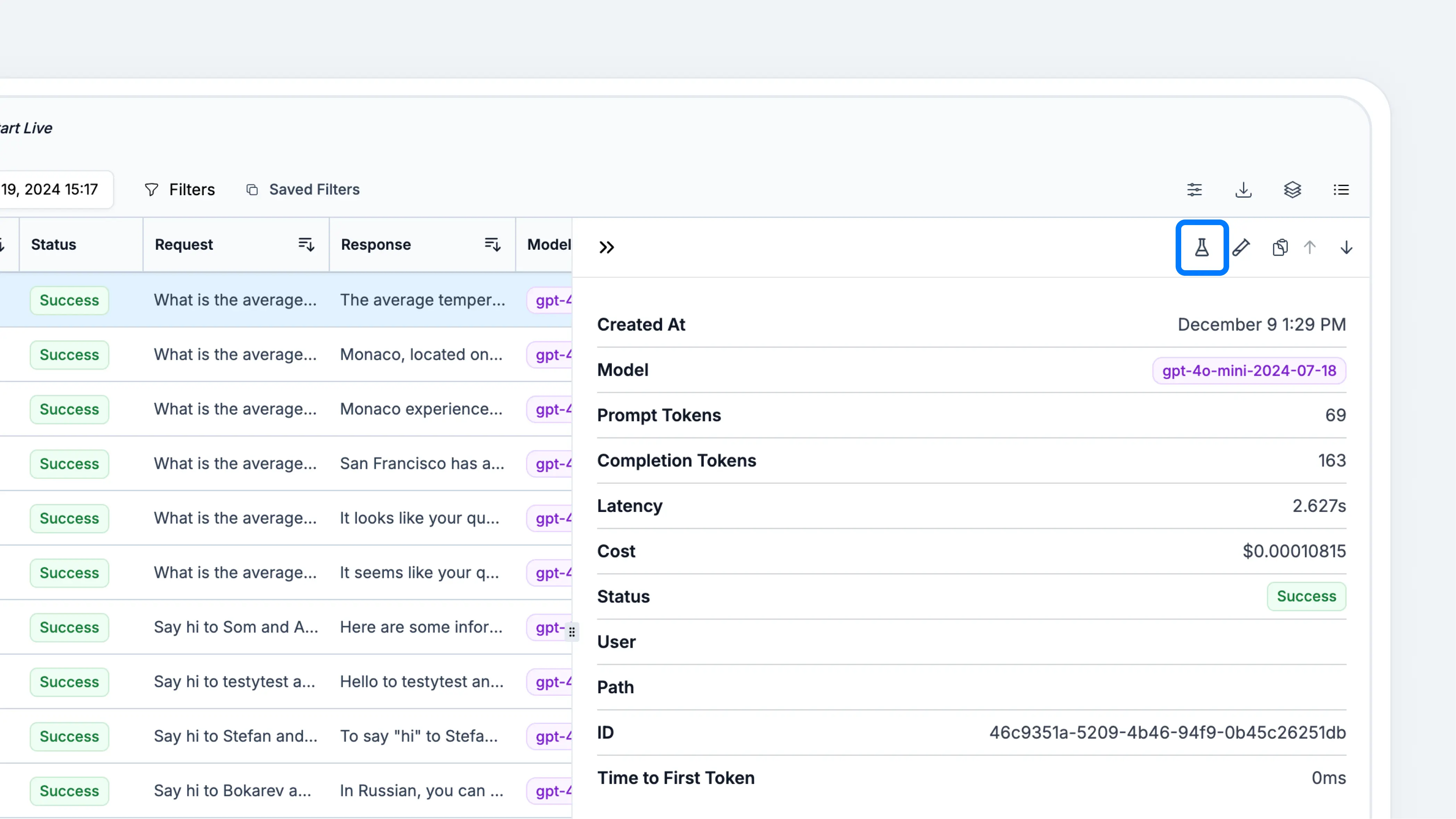1456x819 pixels.
Task: Copy request details with clipboard icon
Action: coord(1280,248)
